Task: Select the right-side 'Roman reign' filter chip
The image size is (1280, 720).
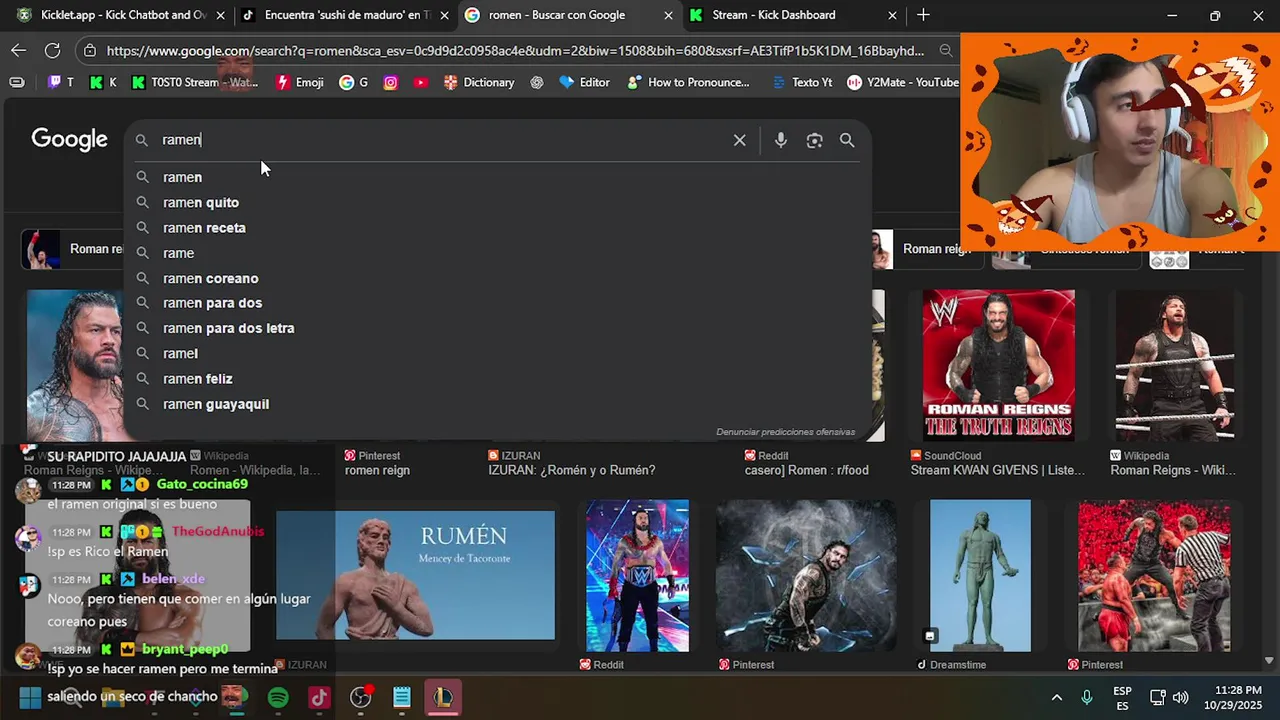Action: point(923,249)
